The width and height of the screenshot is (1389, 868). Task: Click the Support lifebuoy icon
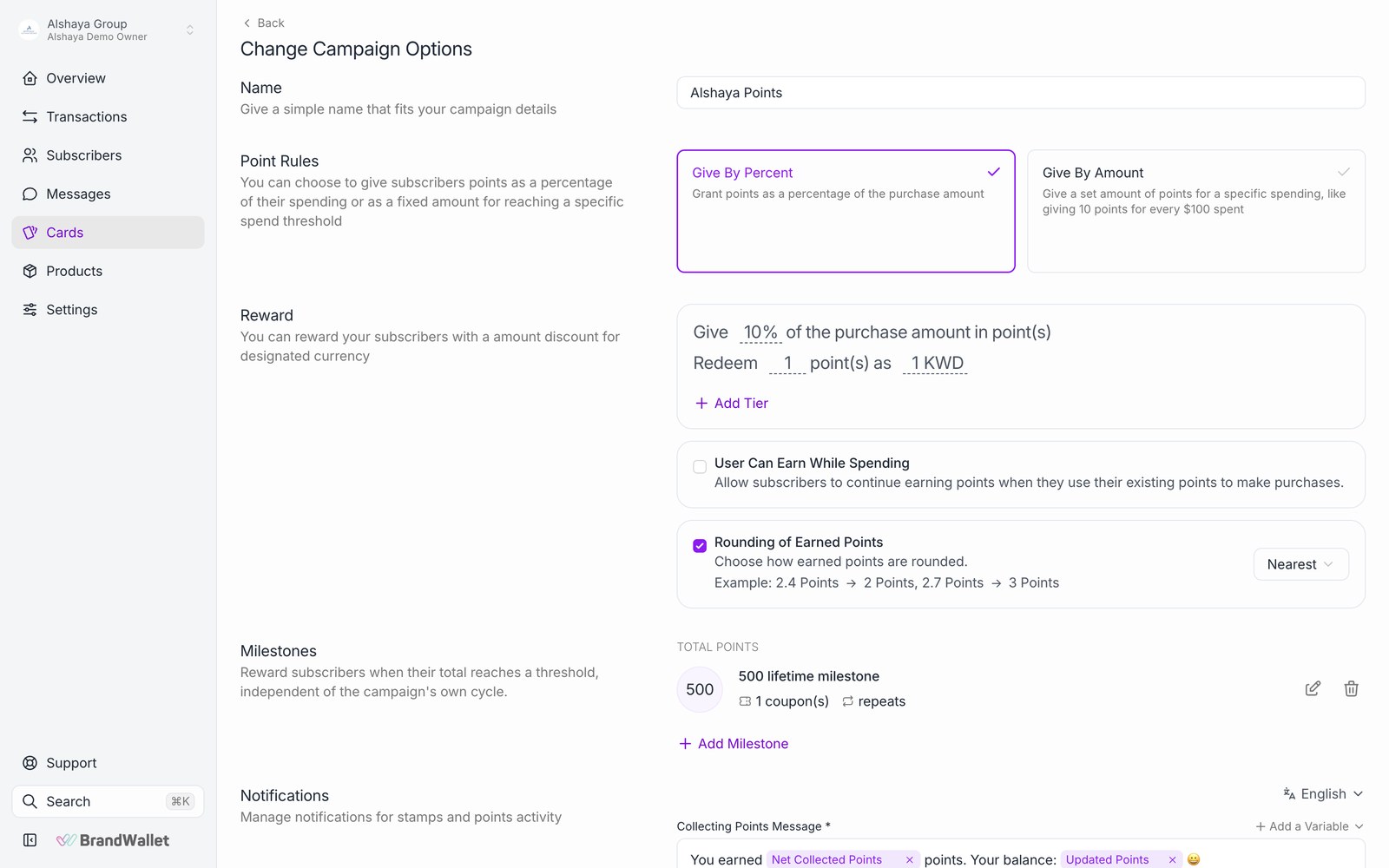pos(30,763)
